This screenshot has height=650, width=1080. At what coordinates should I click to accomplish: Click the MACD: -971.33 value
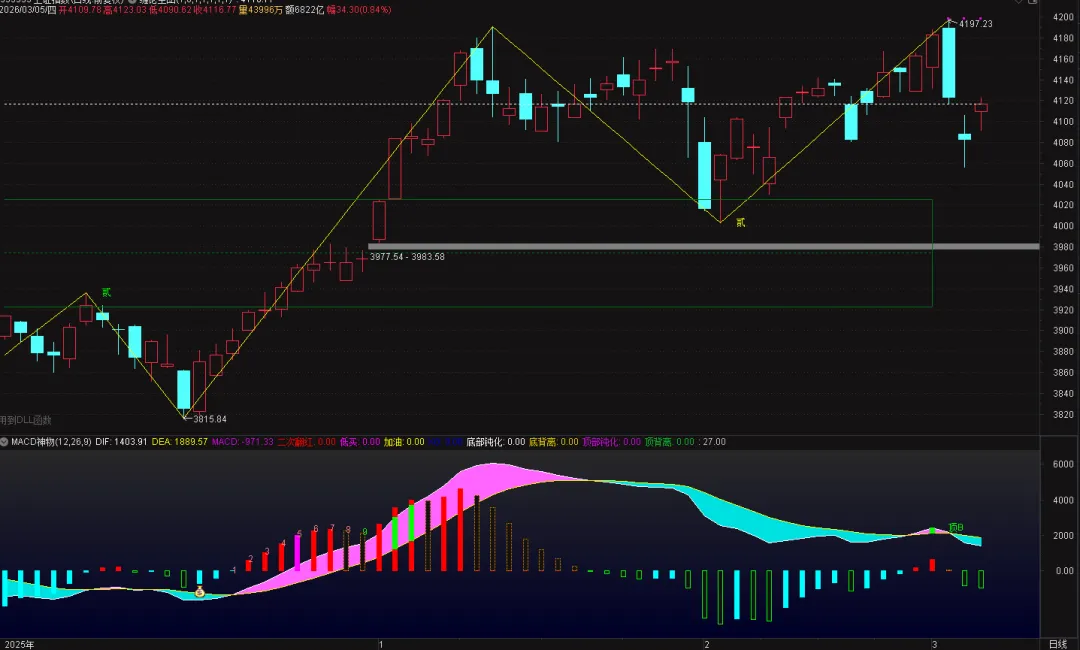click(242, 441)
